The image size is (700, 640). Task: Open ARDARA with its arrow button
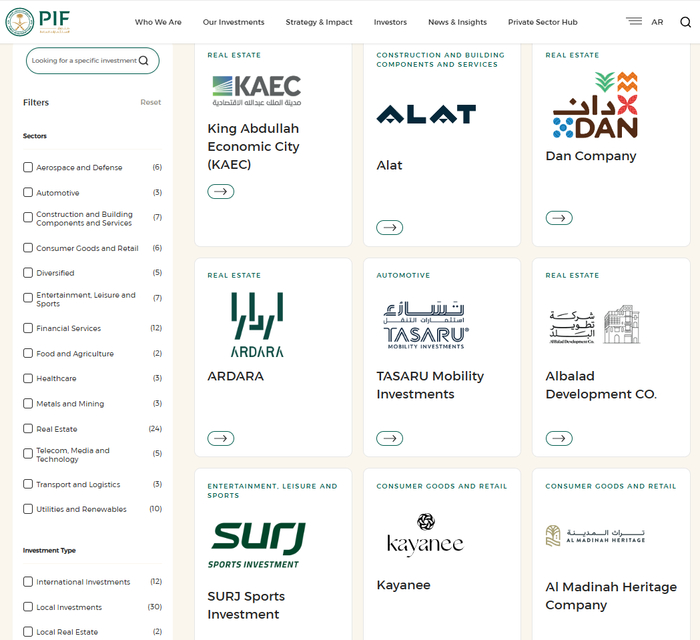pyautogui.click(x=221, y=438)
